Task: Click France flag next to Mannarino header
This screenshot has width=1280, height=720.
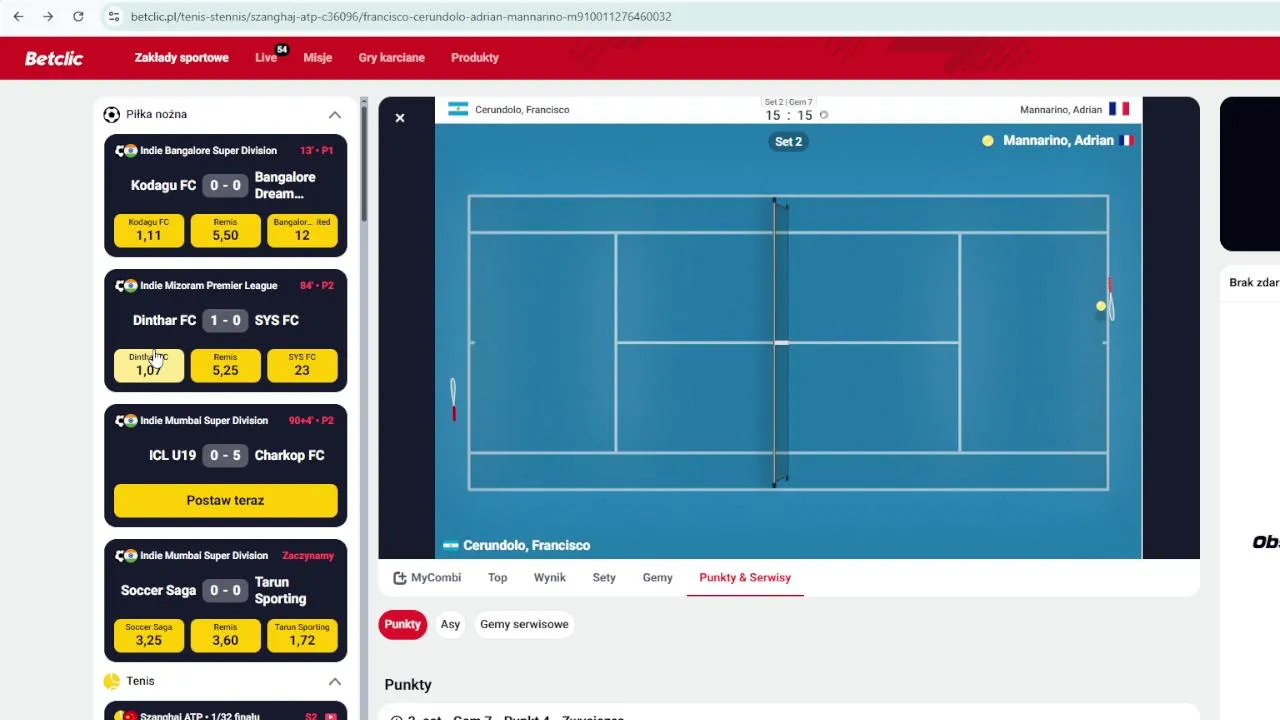Action: click(x=1119, y=109)
